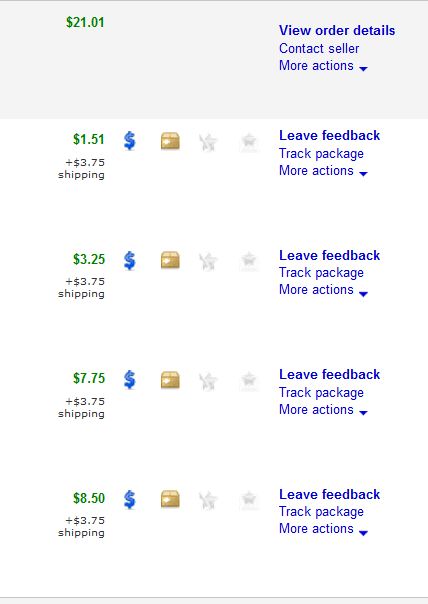Expand More actions for the $3.25 item

pyautogui.click(x=323, y=290)
